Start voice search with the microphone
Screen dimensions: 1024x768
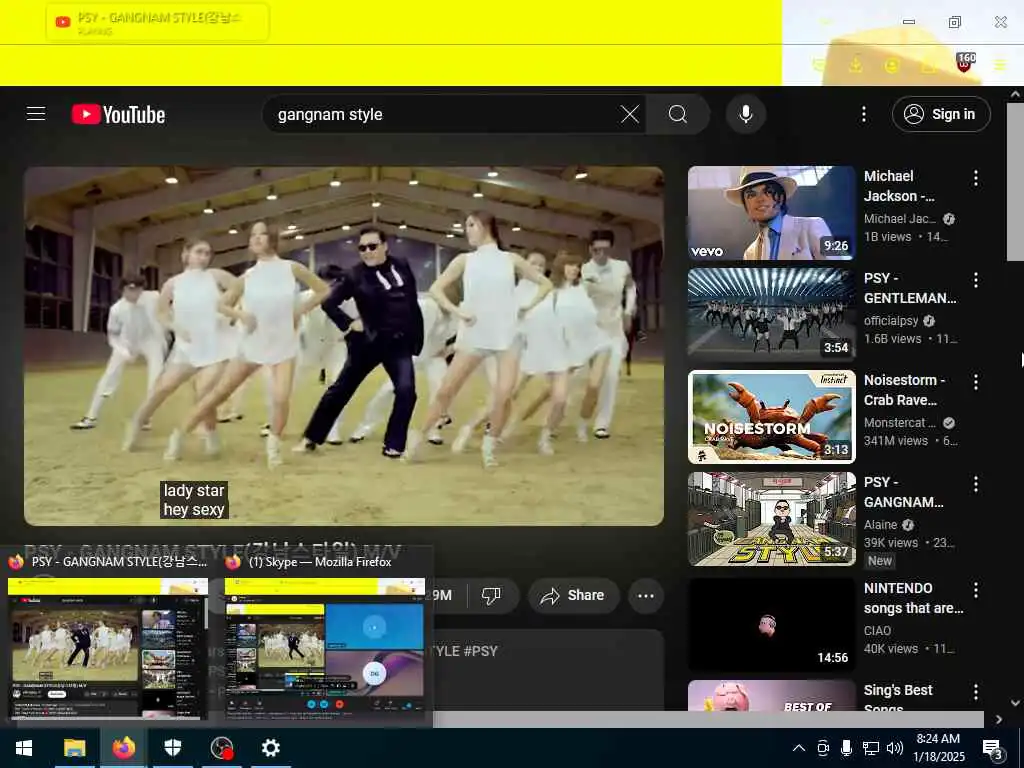click(x=745, y=114)
